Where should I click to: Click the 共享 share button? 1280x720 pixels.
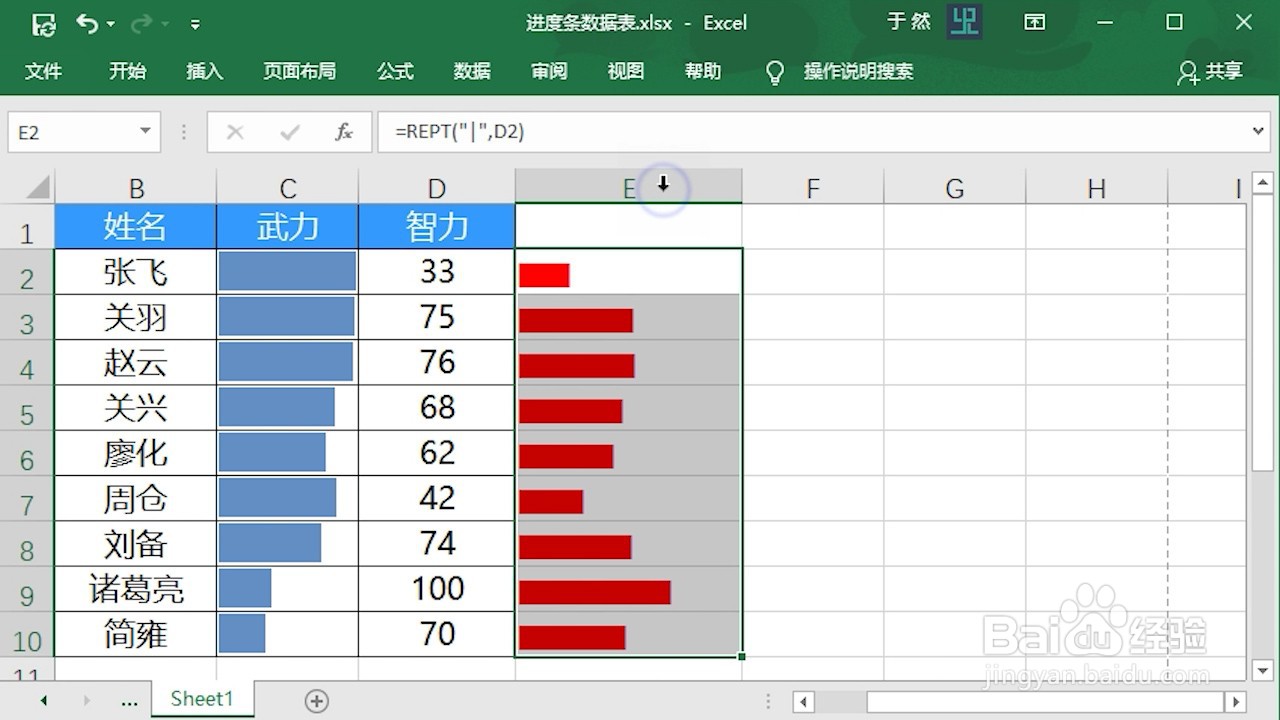[1210, 71]
